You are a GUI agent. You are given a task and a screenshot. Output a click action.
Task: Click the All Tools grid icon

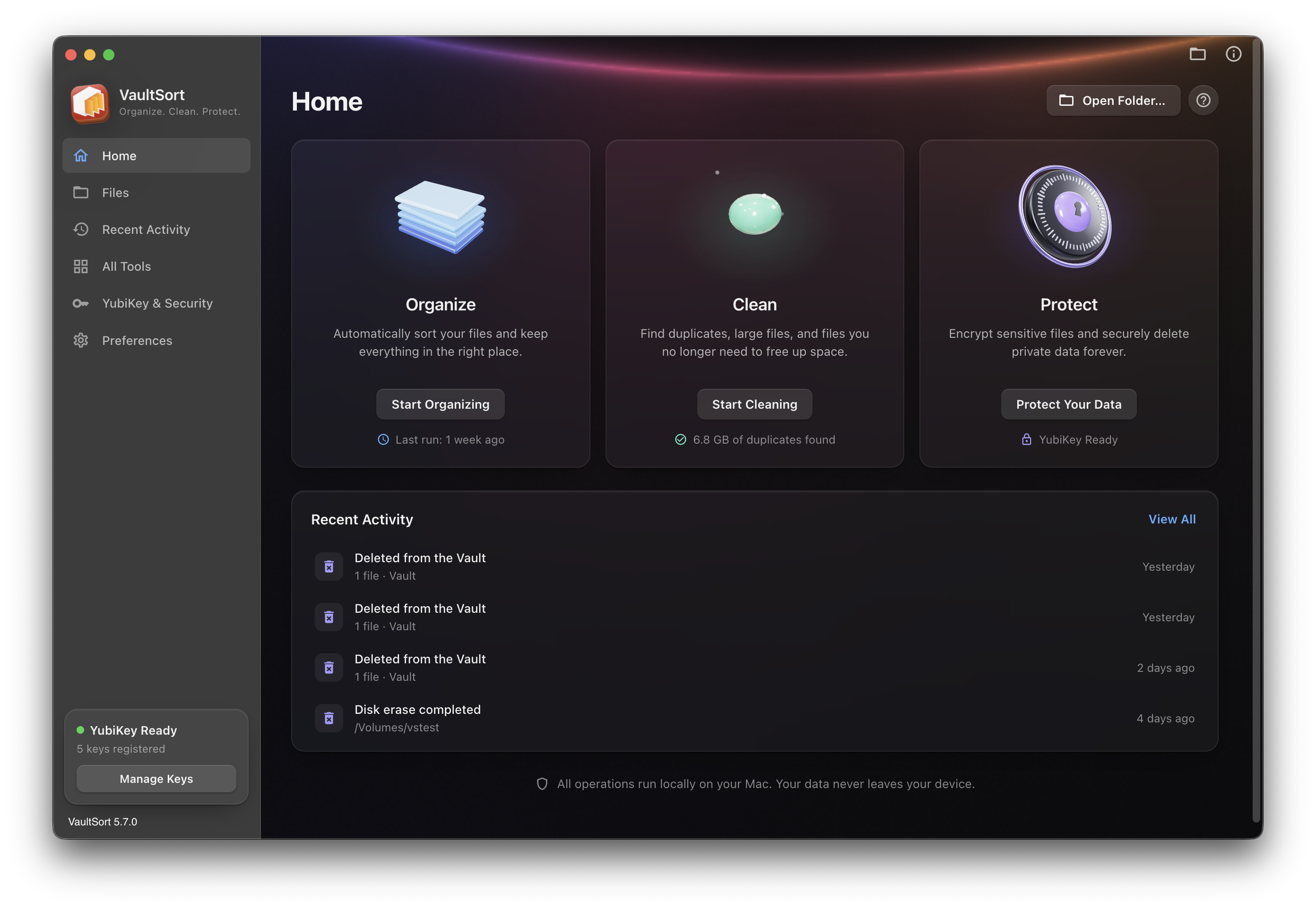click(x=81, y=266)
